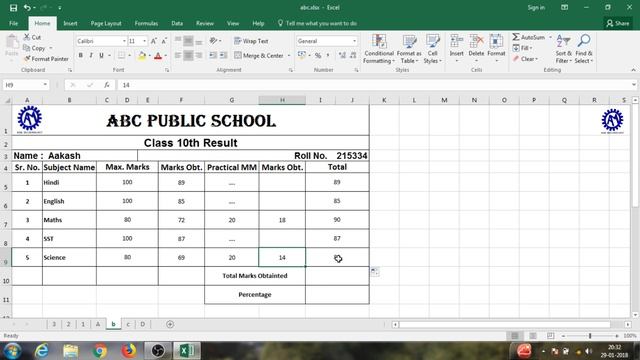Increase font size with the larger A icon
The image size is (640, 360).
point(154,41)
